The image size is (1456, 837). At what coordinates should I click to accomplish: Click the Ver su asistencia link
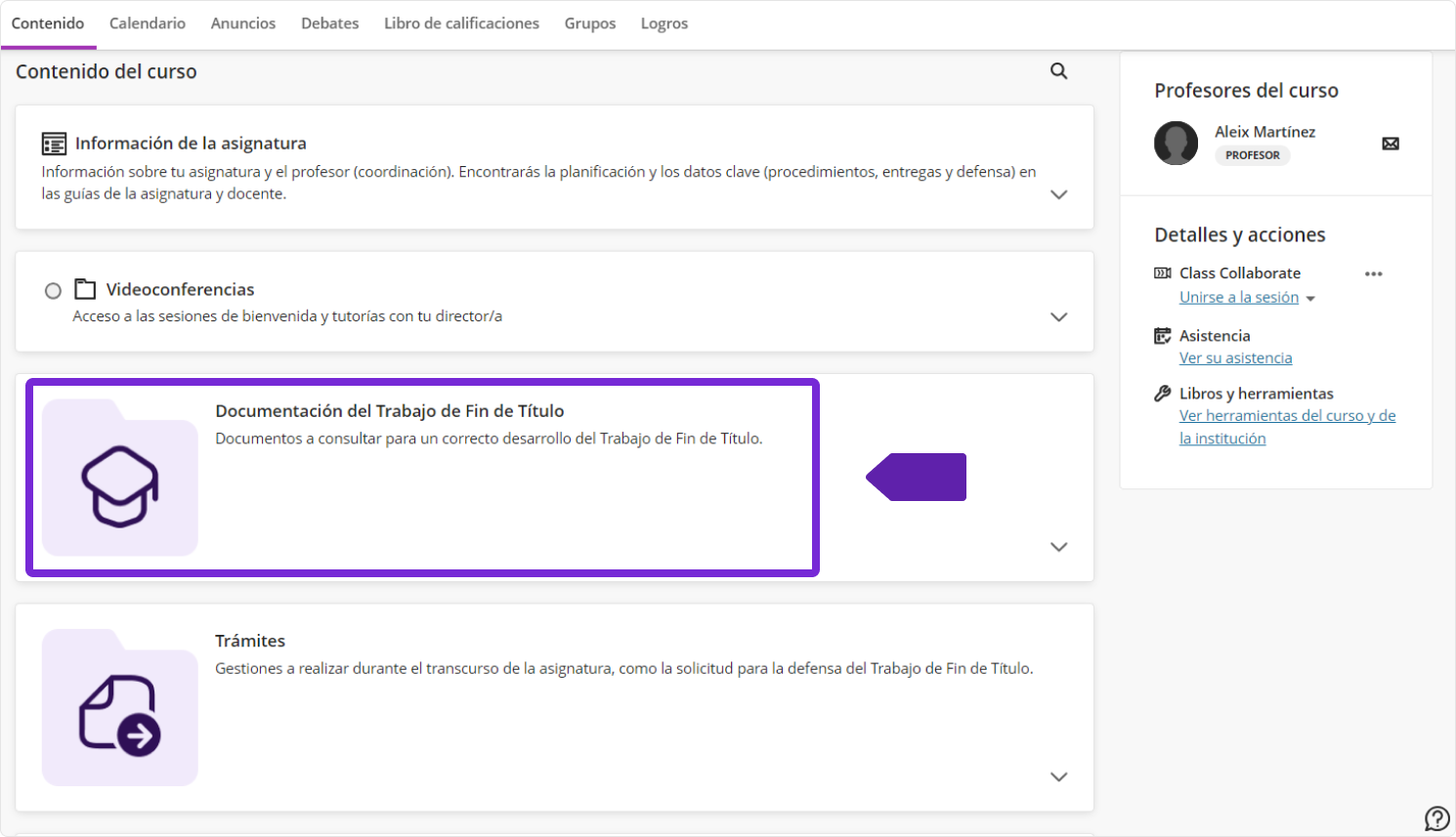pos(1235,358)
